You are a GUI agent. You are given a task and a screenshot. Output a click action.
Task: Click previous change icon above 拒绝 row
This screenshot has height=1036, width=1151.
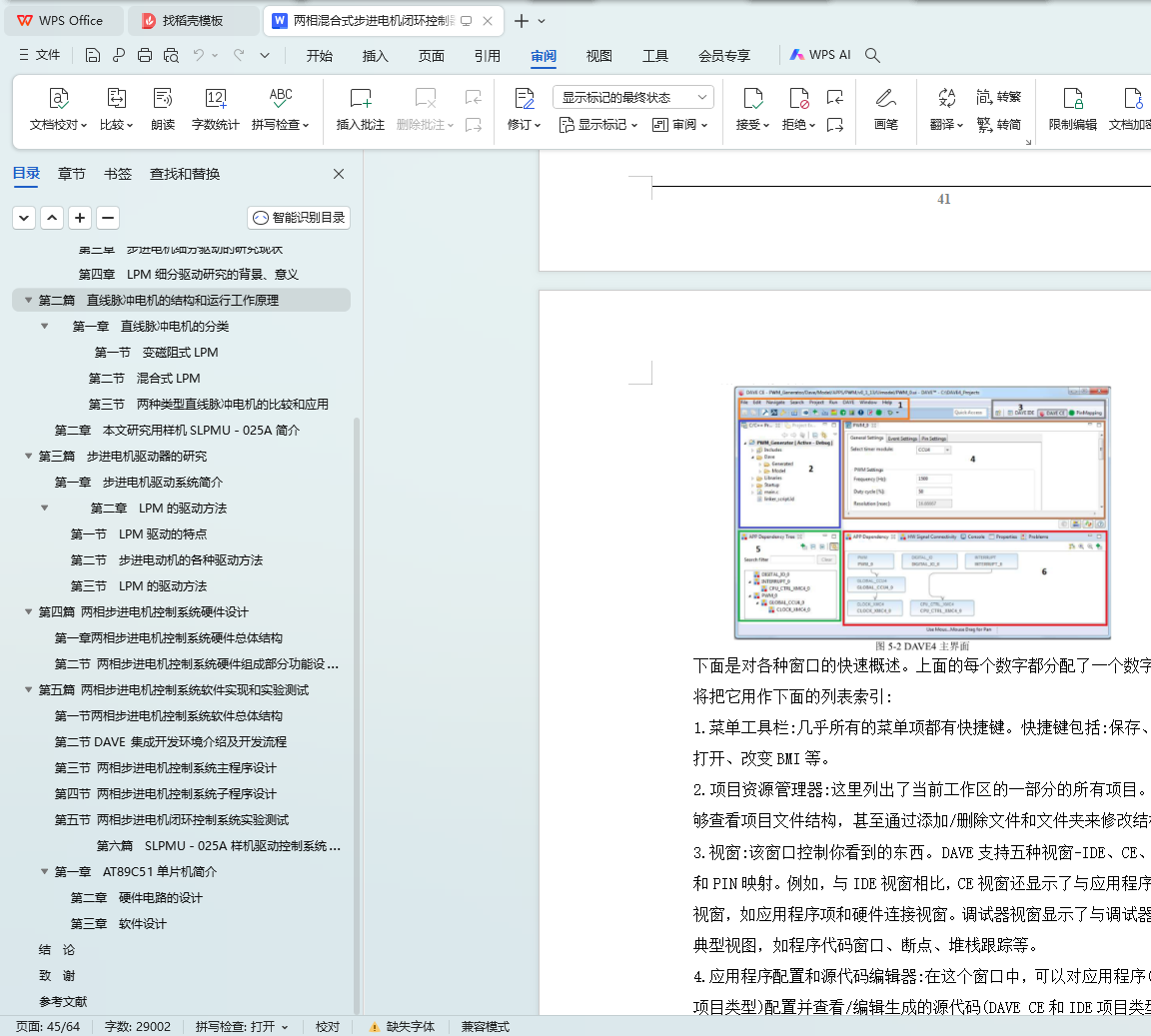[834, 97]
